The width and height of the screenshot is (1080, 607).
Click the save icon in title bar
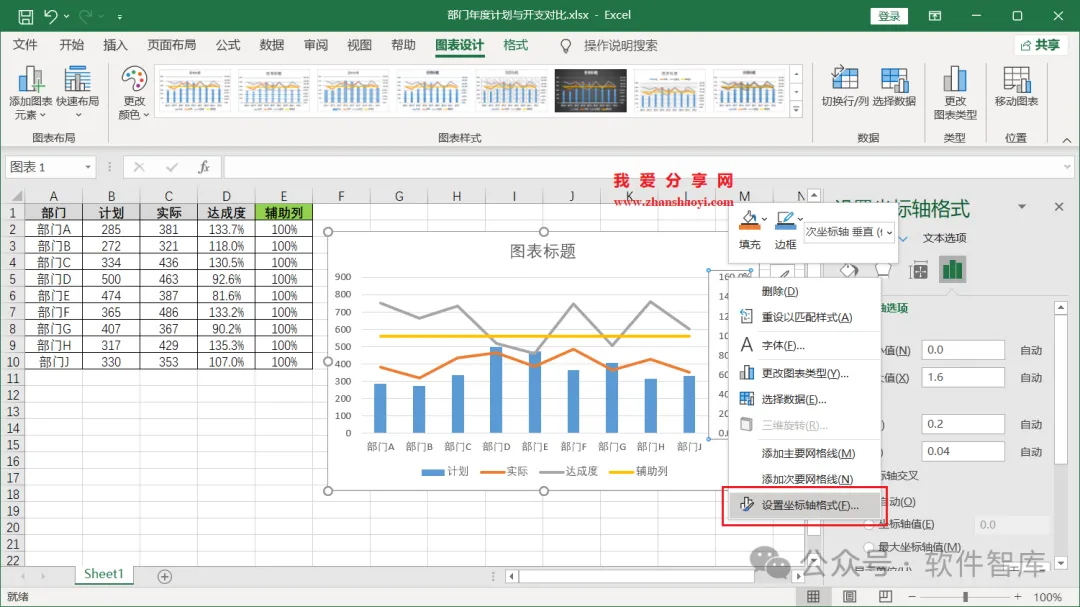click(25, 16)
